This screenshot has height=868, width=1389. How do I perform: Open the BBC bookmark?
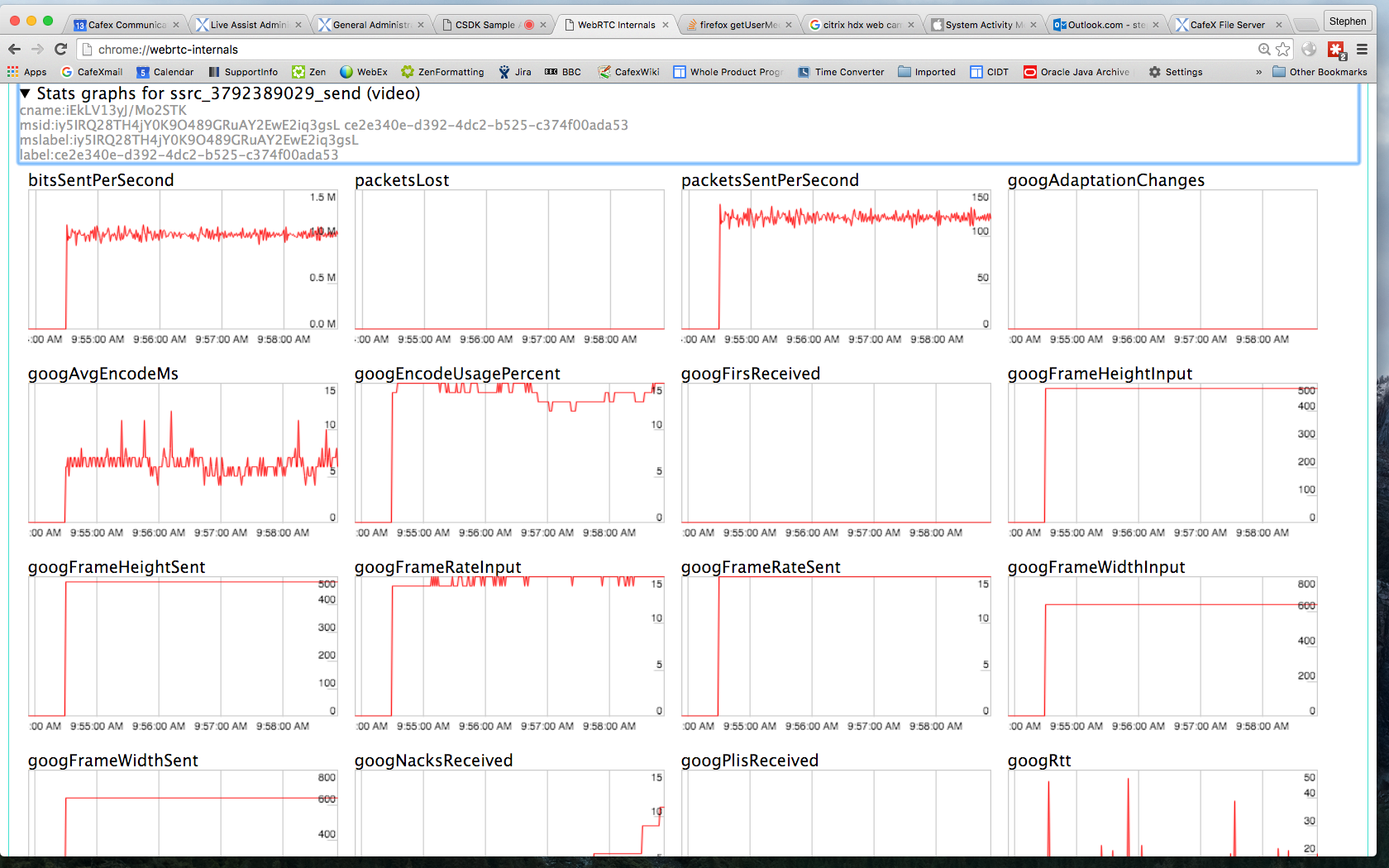(563, 72)
